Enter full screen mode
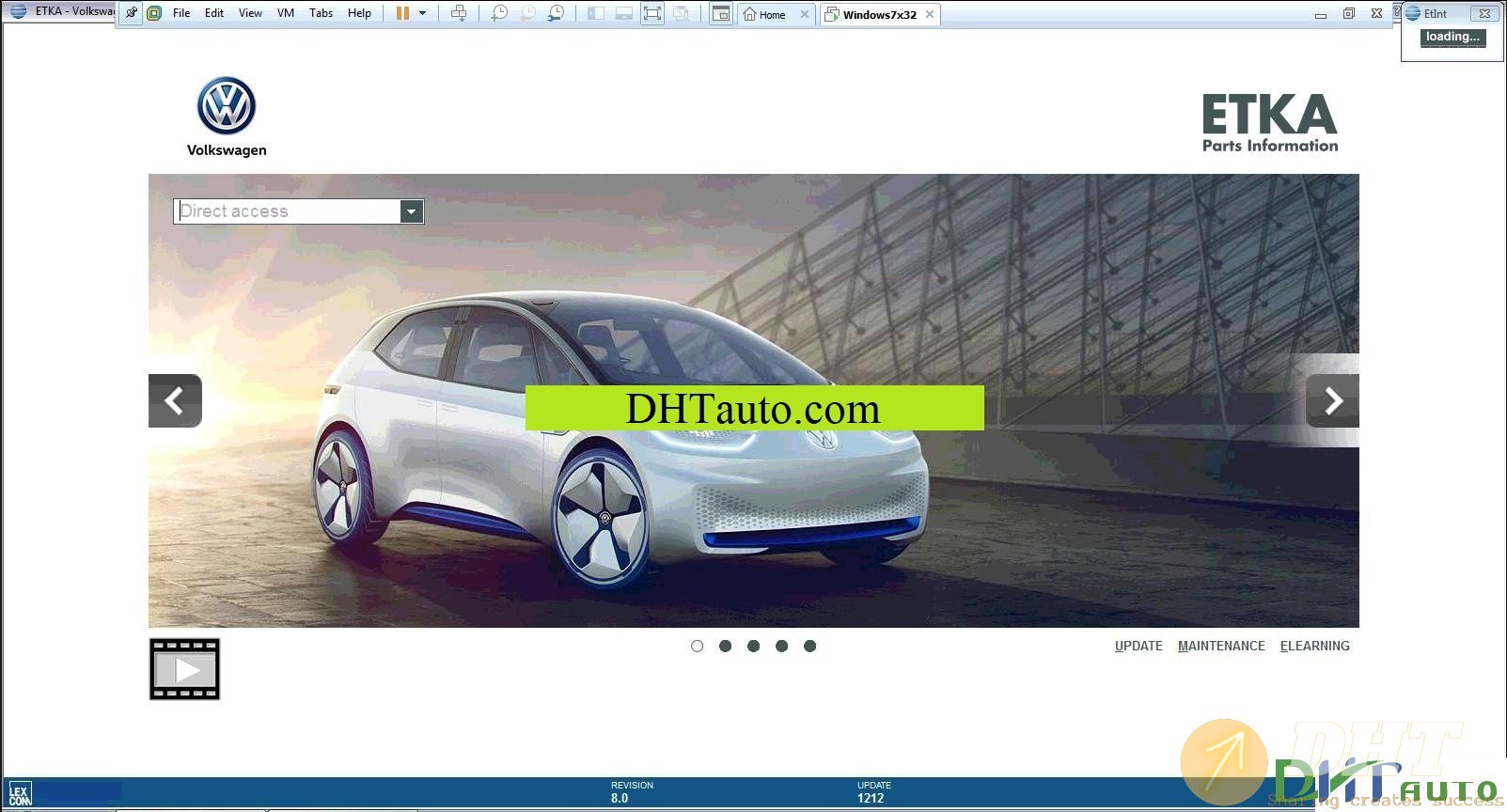1507x812 pixels. (652, 13)
